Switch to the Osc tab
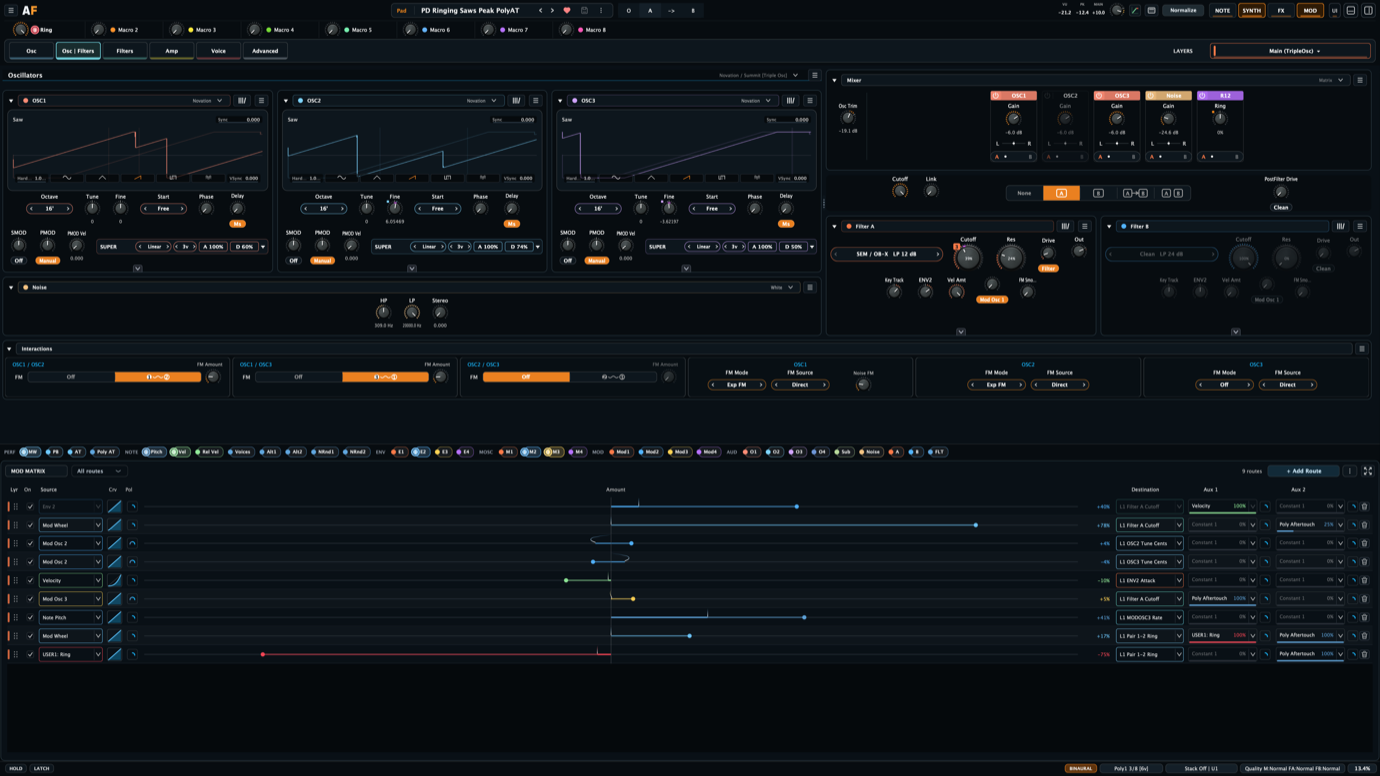The width and height of the screenshot is (1380, 776). pyautogui.click(x=31, y=51)
